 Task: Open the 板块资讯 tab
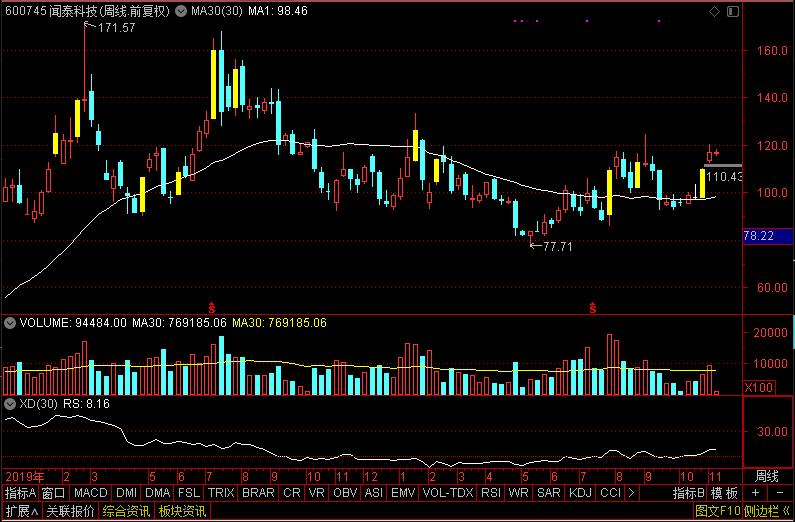pyautogui.click(x=182, y=511)
